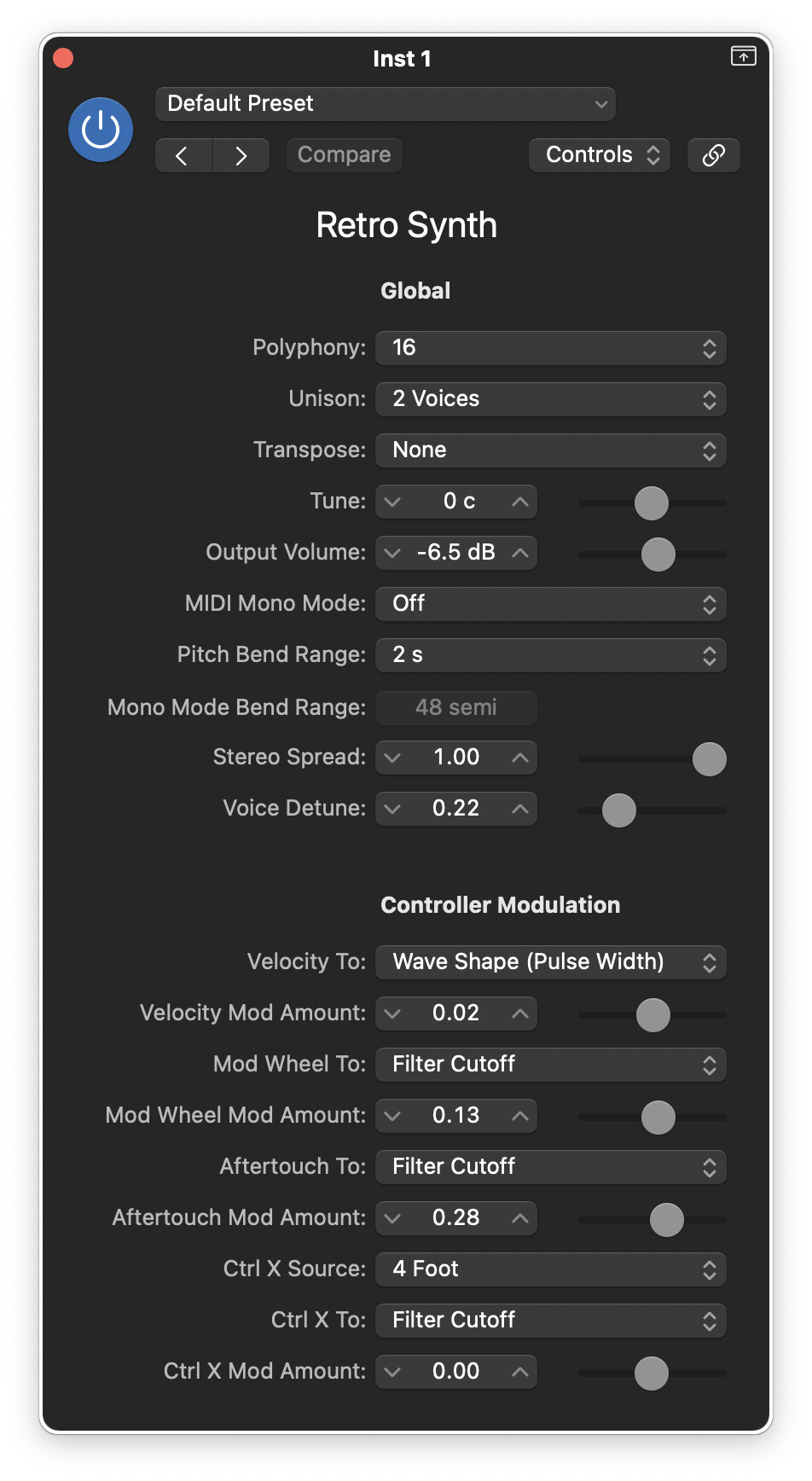The image size is (812, 1481).
Task: Increase Tune value with up arrow
Action: (519, 502)
